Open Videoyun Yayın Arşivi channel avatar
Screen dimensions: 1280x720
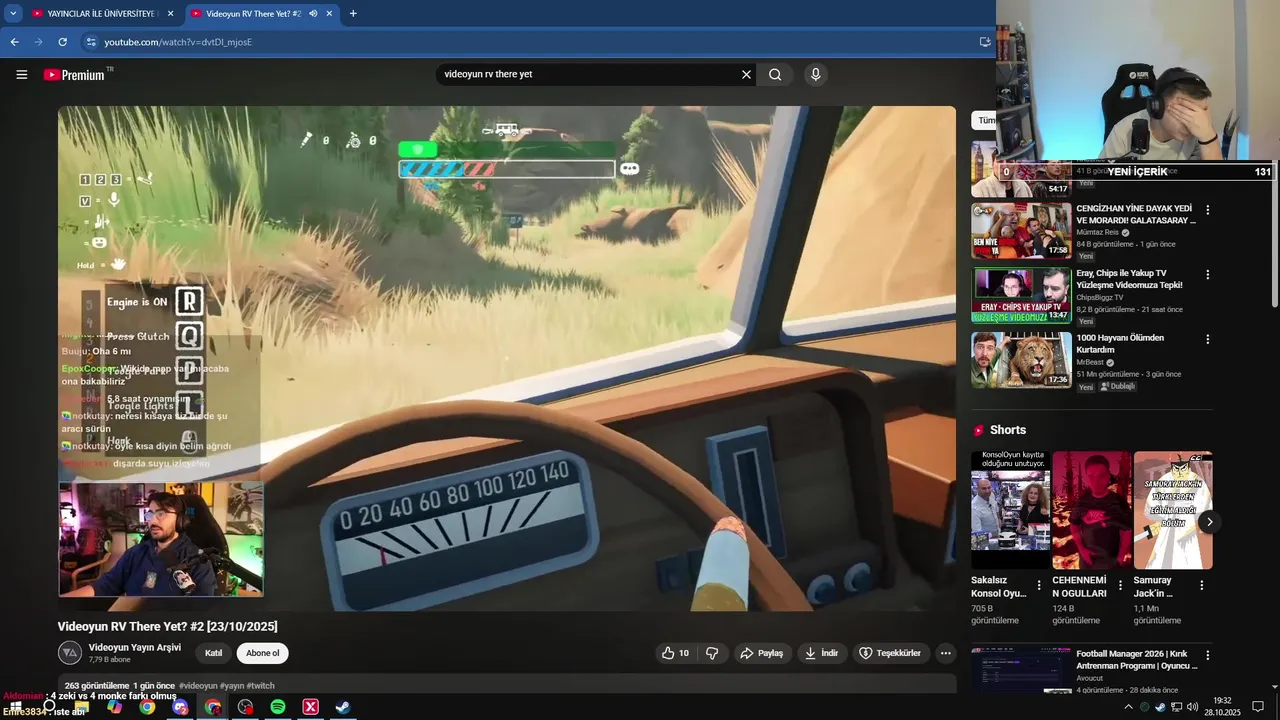point(70,653)
